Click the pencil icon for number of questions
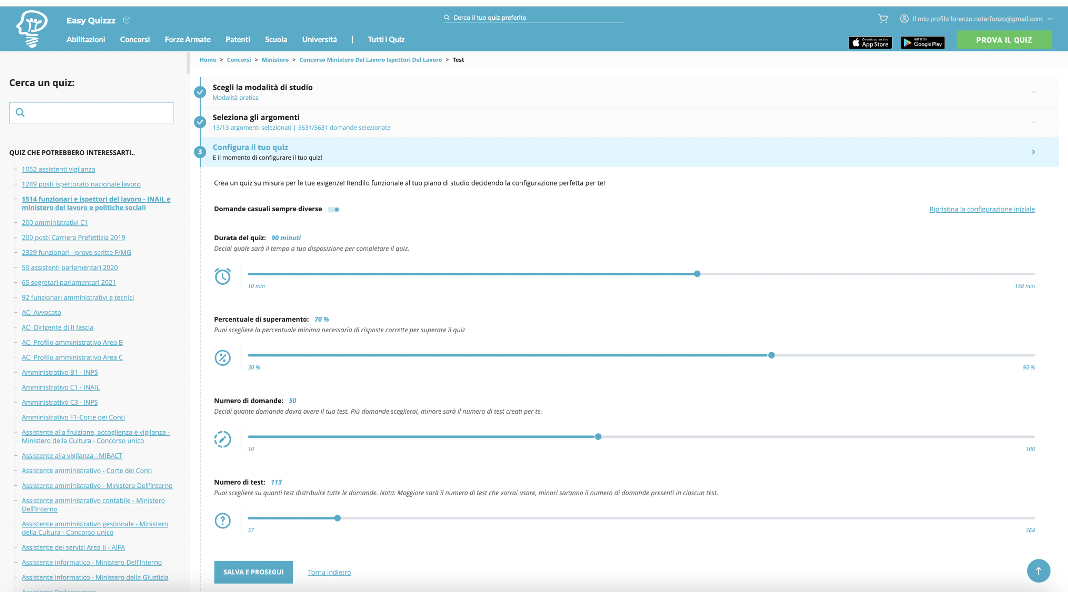 [223, 439]
